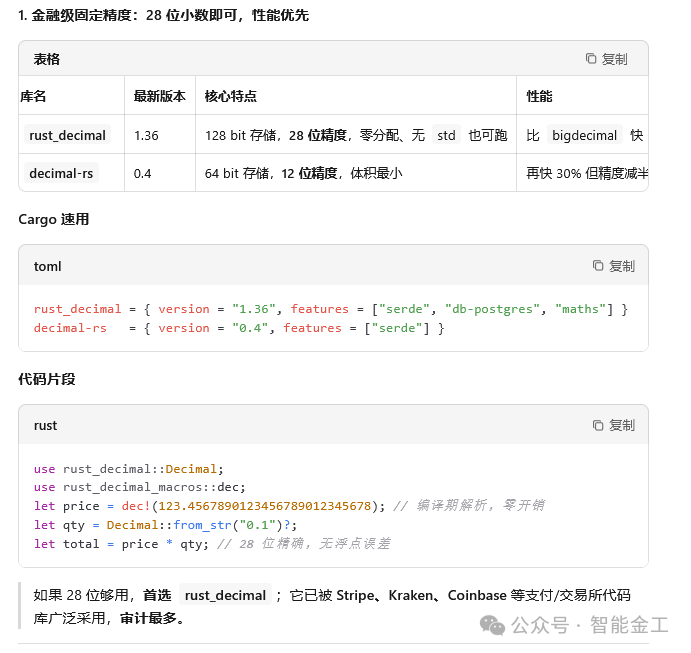Image resolution: width=691 pixels, height=653 pixels.
Task: Click the "maths" feature string
Action: [x=581, y=309]
